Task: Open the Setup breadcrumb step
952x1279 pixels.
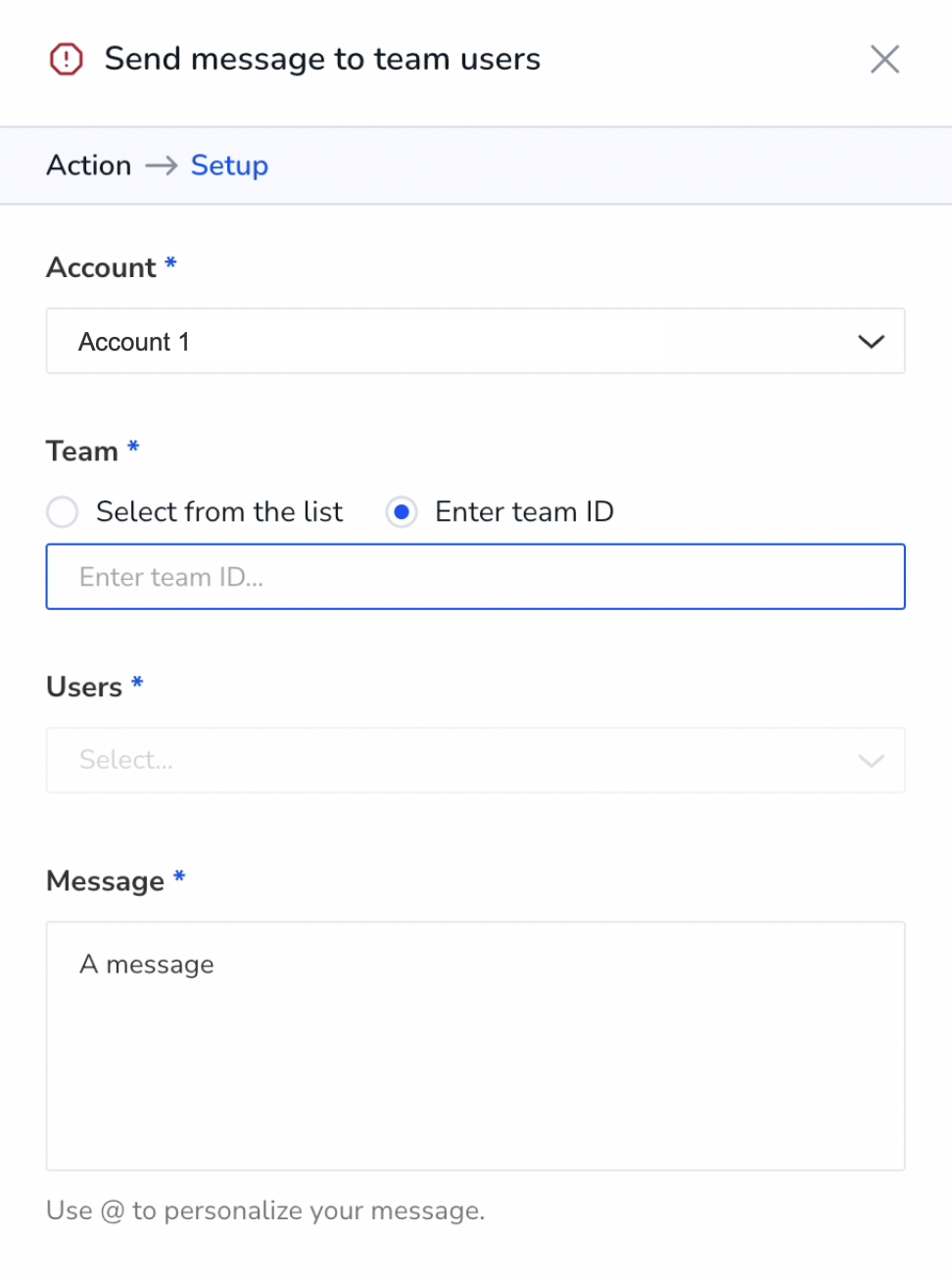Action: (x=229, y=166)
